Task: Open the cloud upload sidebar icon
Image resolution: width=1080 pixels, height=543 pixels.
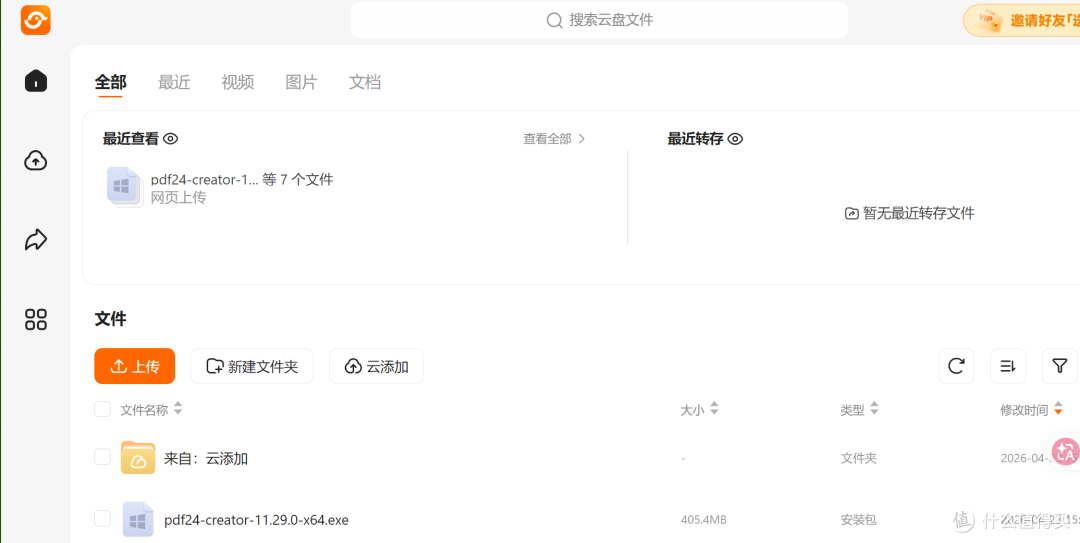Action: coord(36,161)
